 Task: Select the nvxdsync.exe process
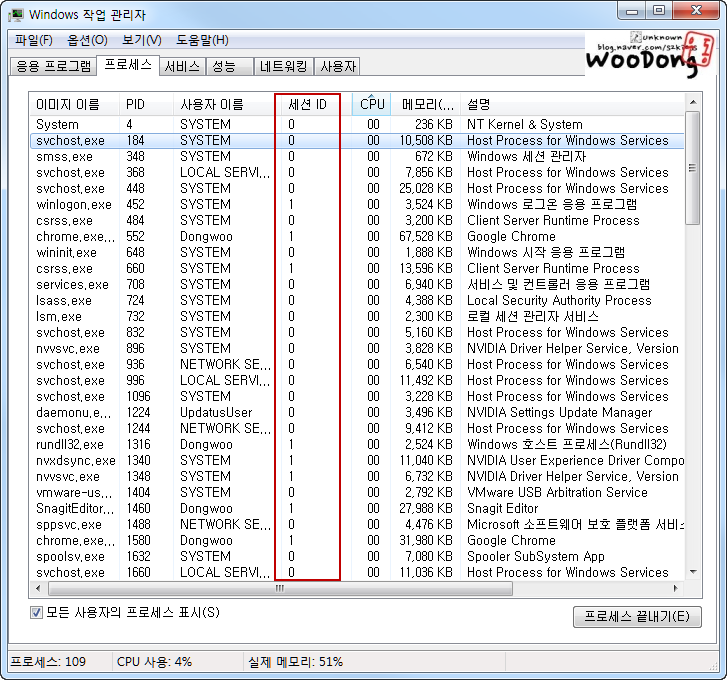[x=357, y=460]
